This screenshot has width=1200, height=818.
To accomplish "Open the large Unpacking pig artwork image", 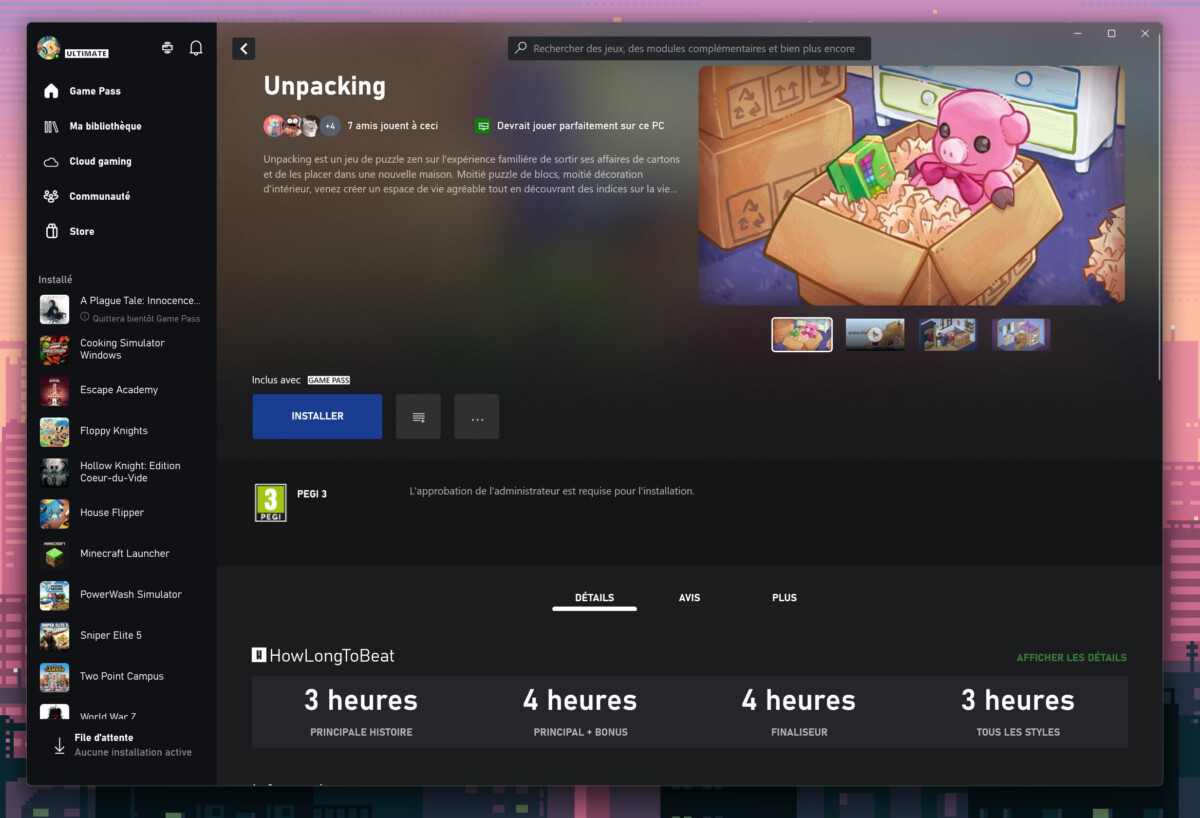I will 912,185.
